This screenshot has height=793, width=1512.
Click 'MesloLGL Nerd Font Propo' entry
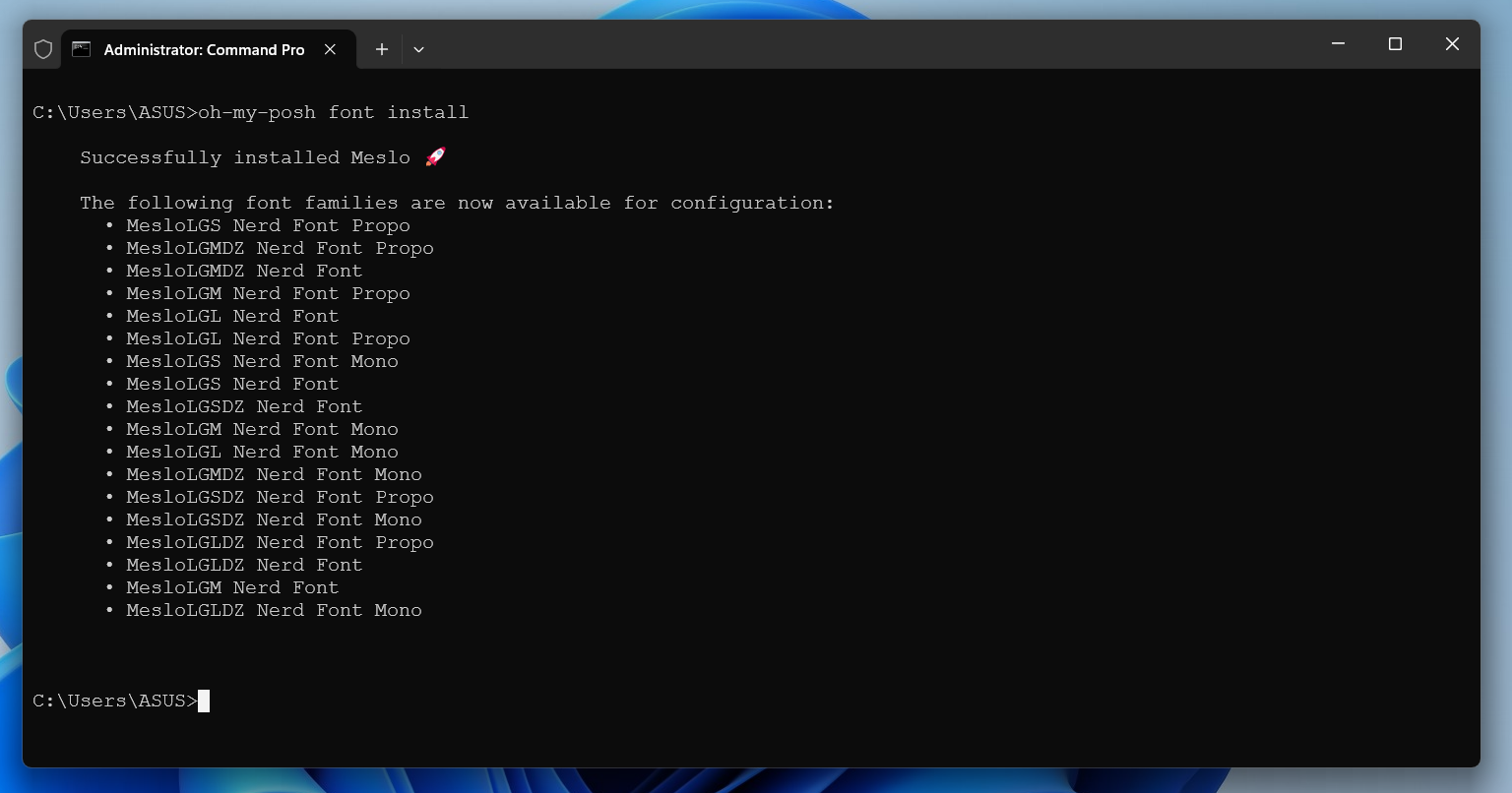268,338
